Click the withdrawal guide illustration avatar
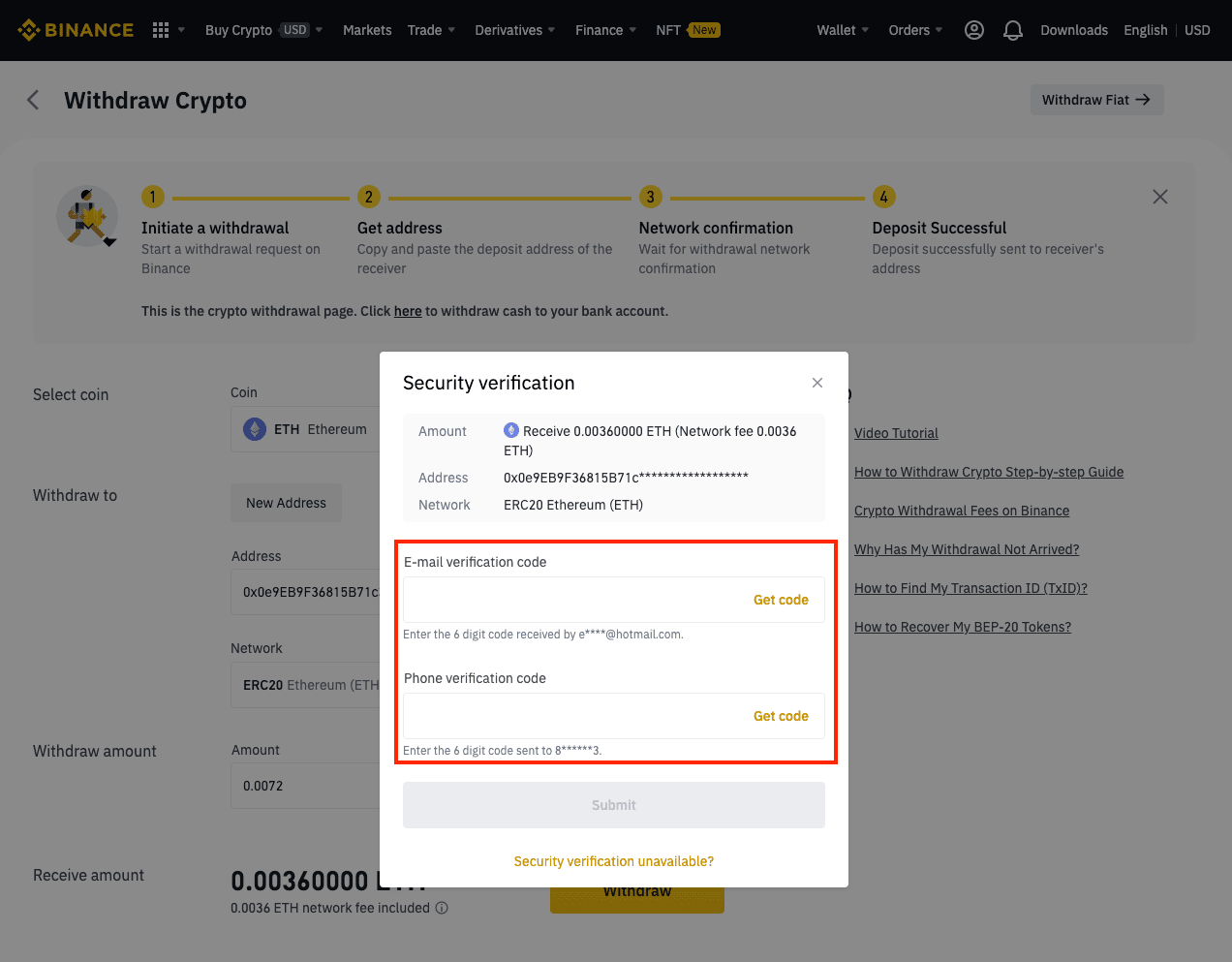This screenshot has height=962, width=1232. pyautogui.click(x=87, y=216)
